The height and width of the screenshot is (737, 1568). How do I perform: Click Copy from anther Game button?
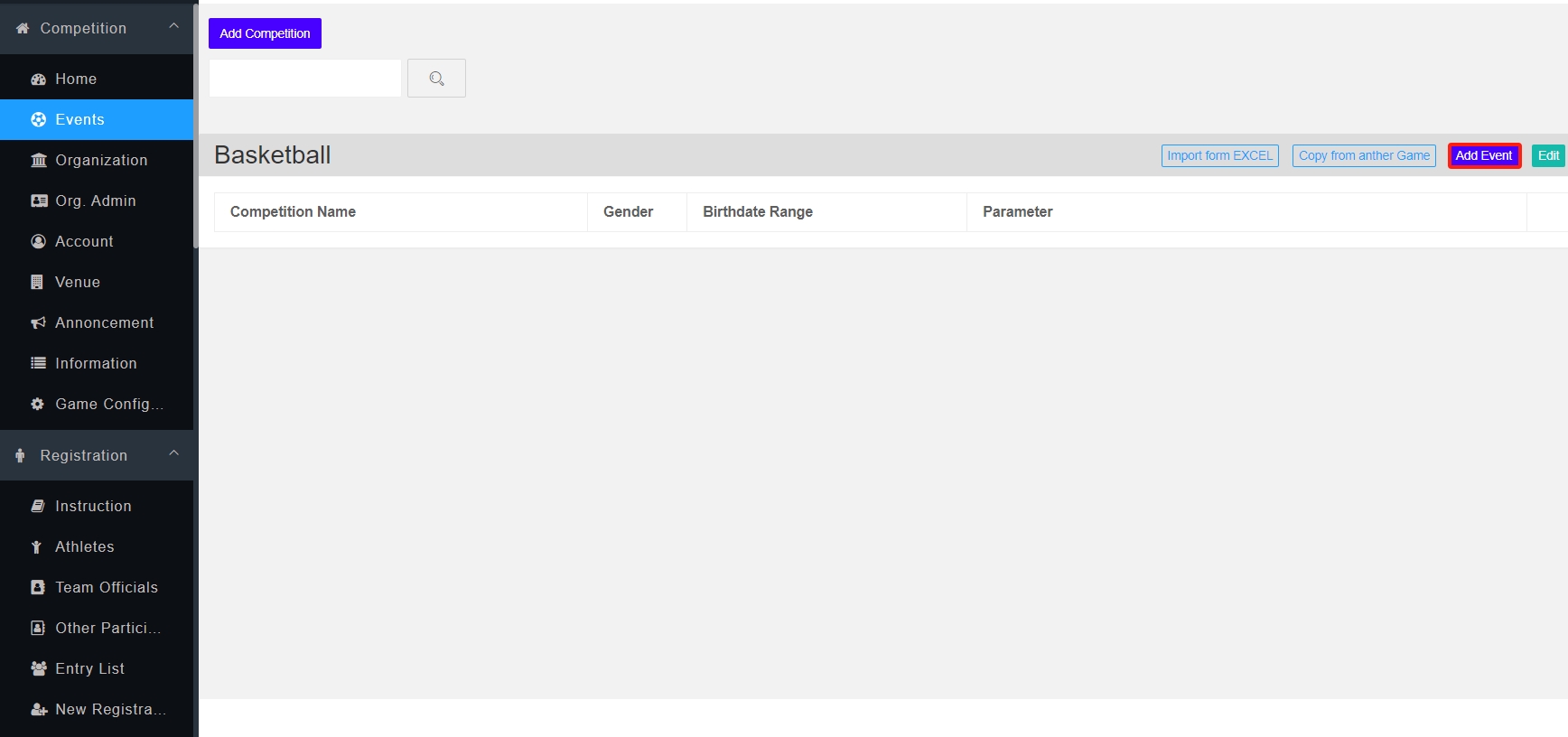[x=1364, y=155]
